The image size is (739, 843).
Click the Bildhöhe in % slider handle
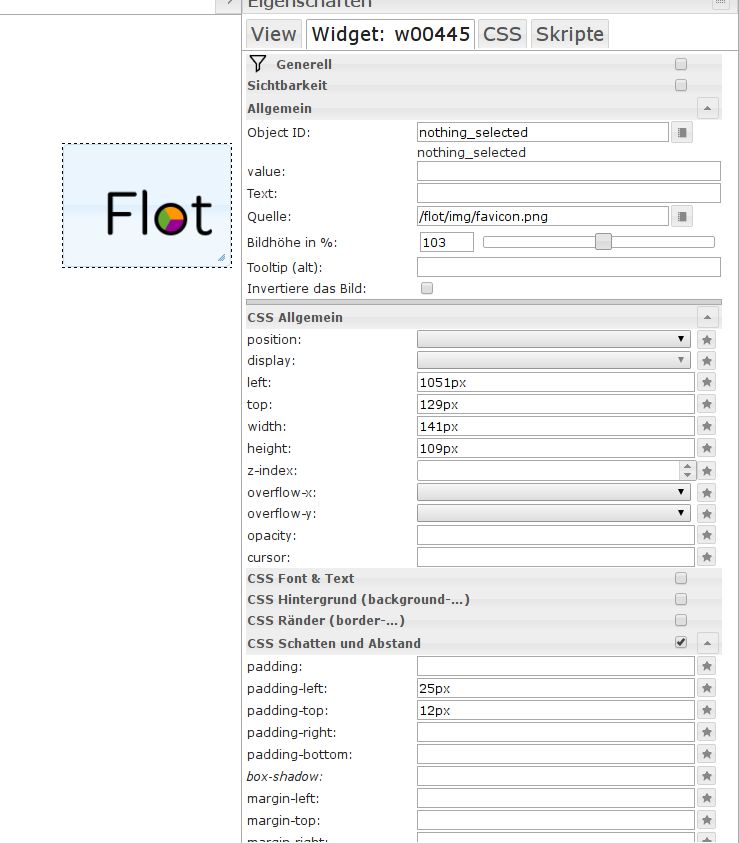[603, 242]
